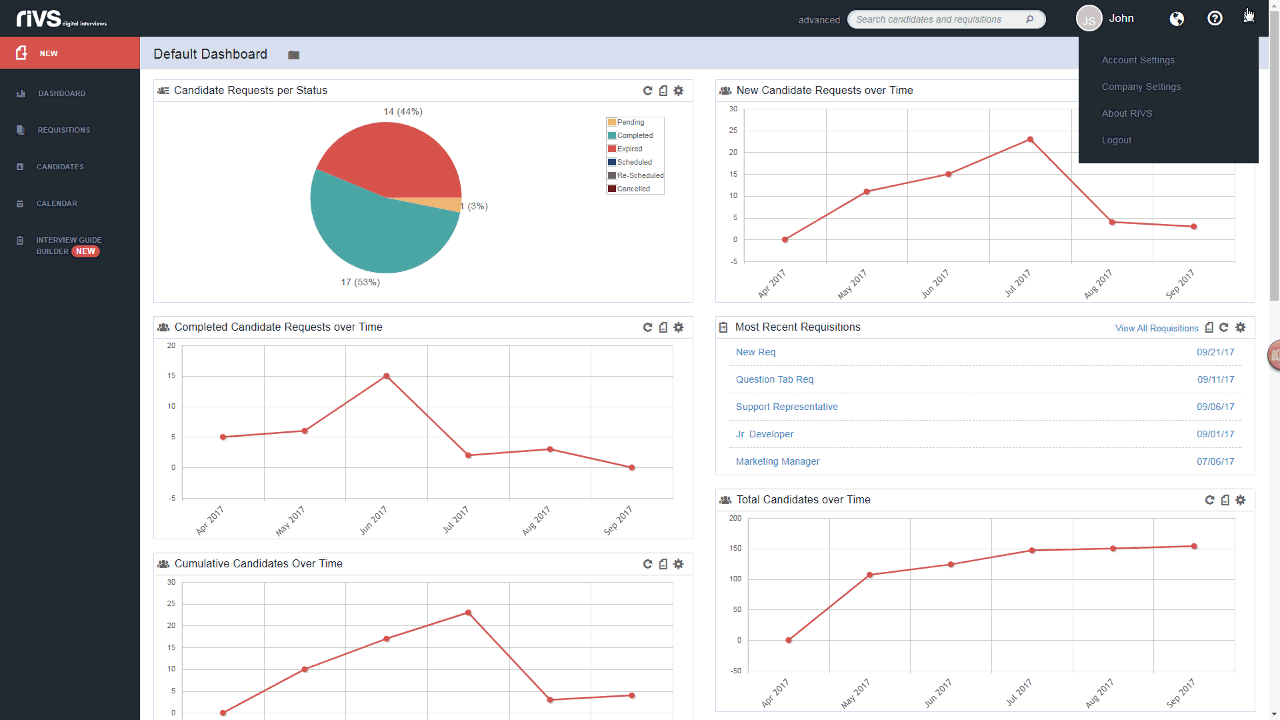Click the Default Dashboard title
The height and width of the screenshot is (720, 1280).
coord(210,54)
